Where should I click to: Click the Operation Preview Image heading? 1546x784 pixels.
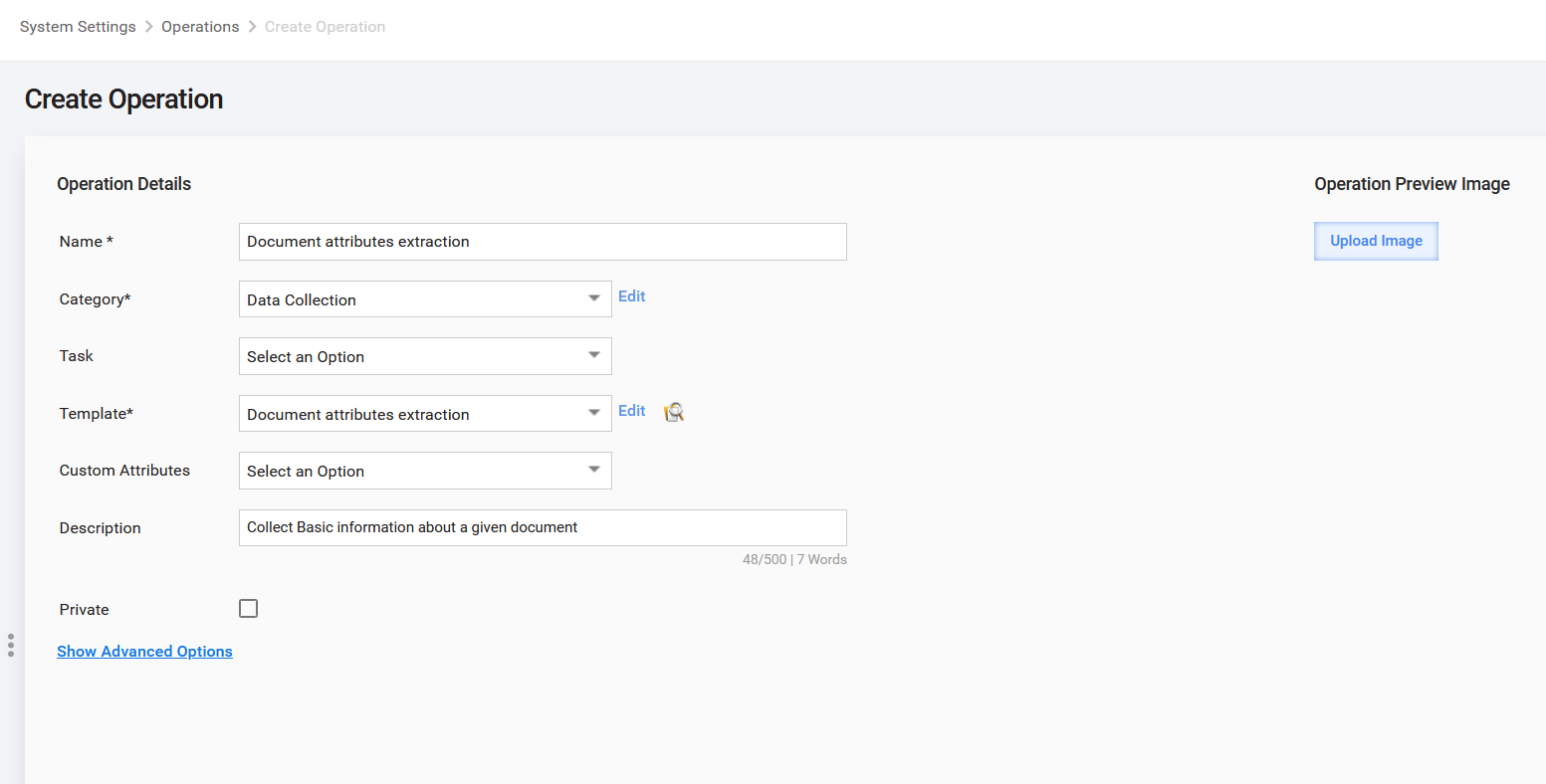click(x=1412, y=184)
